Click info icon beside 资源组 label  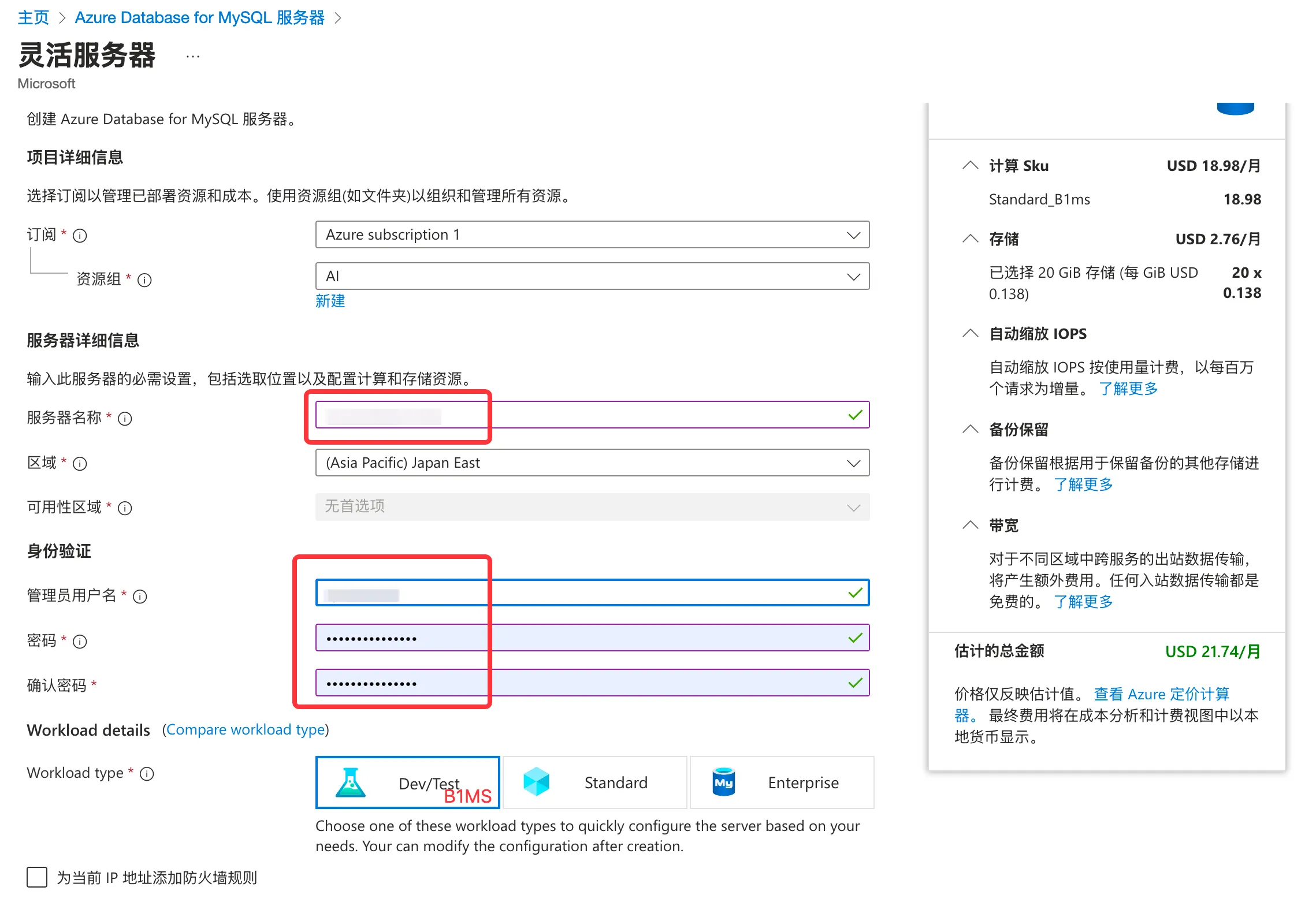(144, 280)
